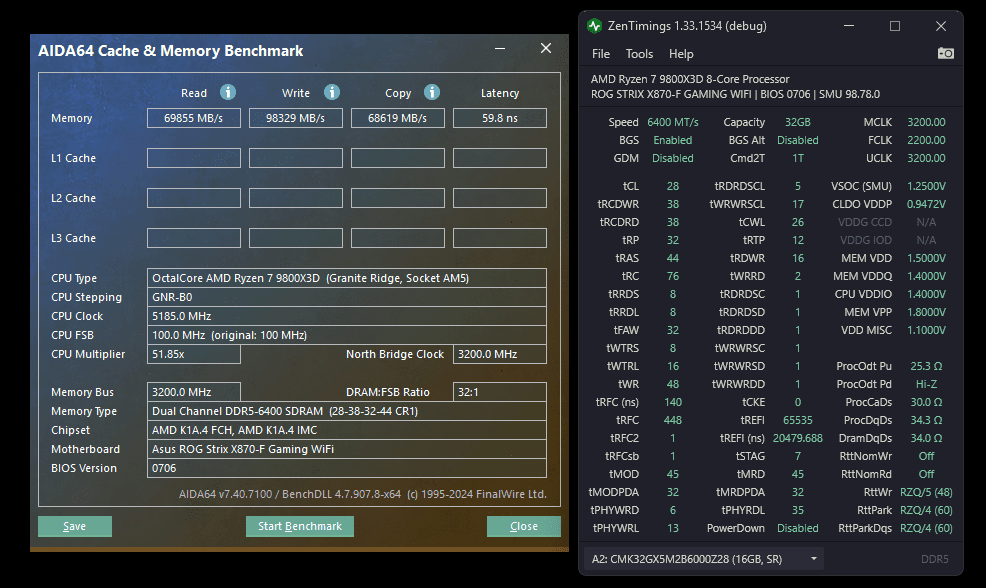This screenshot has width=986, height=588.
Task: Click the tRAS value 44
Action: pyautogui.click(x=673, y=258)
